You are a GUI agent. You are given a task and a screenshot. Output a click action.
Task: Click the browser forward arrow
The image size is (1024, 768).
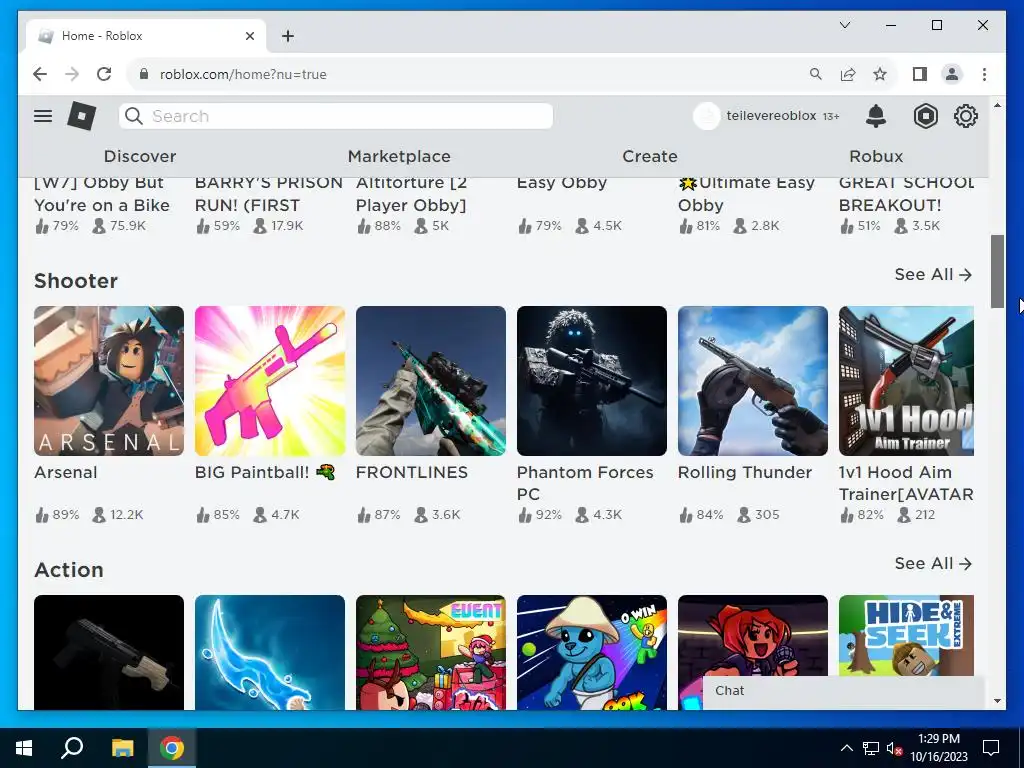pos(72,74)
